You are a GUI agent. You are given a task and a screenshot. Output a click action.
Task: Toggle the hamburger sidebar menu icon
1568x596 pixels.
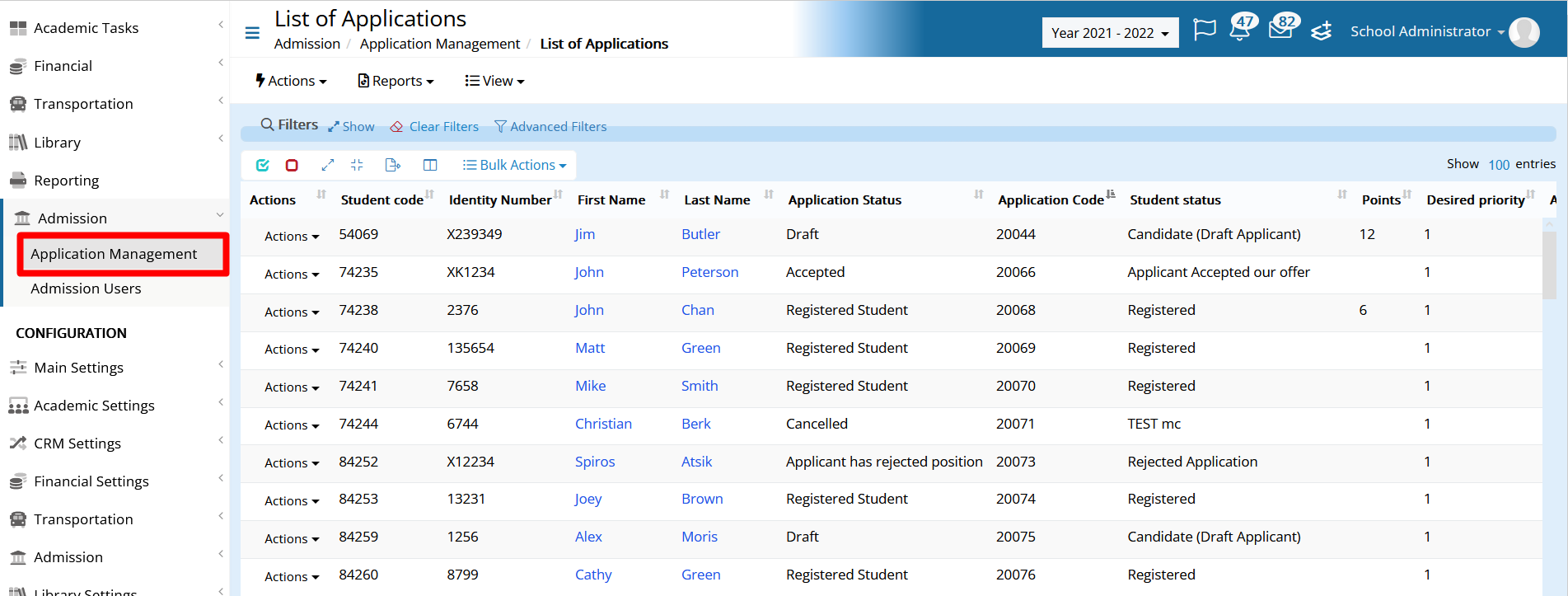pos(252,33)
